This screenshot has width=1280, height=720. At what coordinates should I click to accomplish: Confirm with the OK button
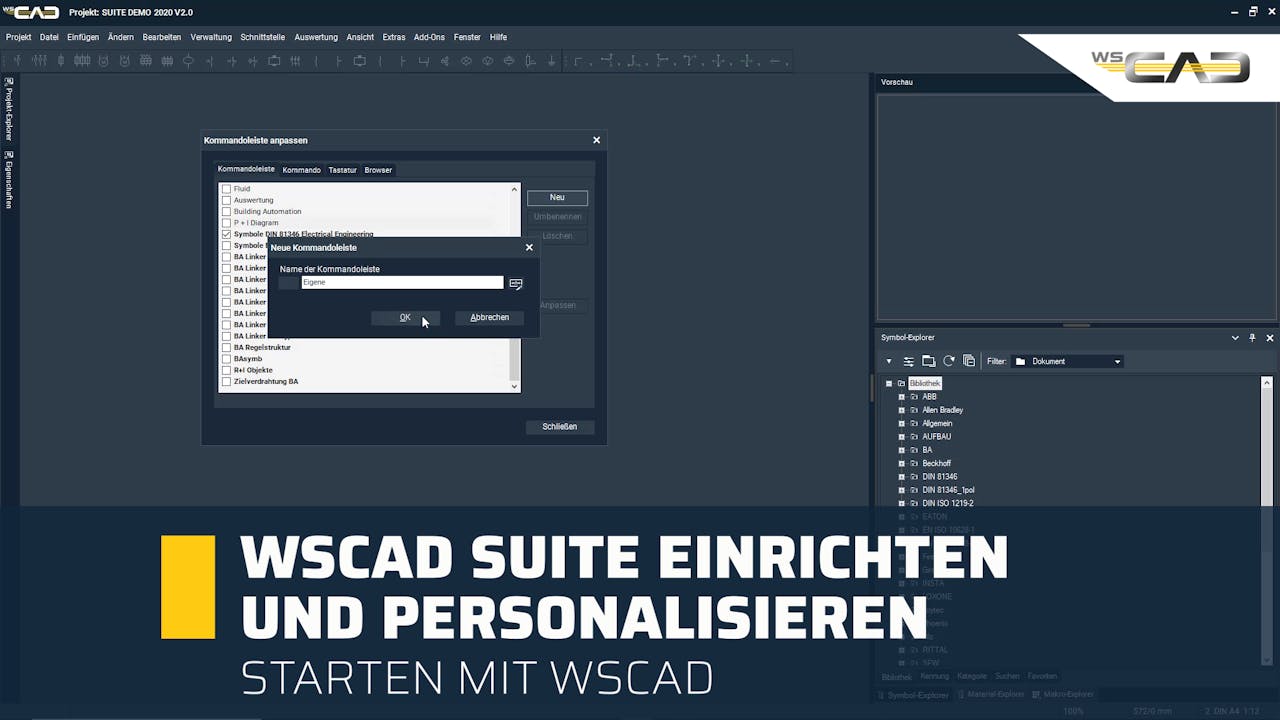tap(405, 317)
